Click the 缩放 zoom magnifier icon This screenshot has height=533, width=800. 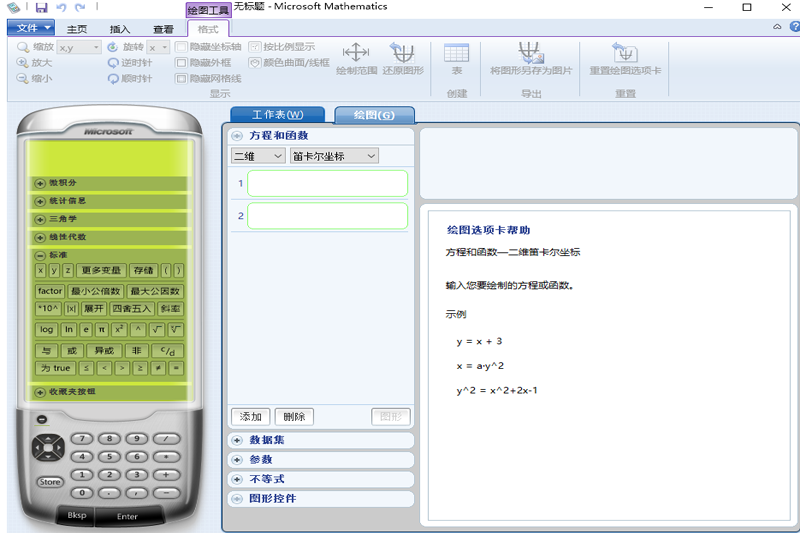coord(22,47)
